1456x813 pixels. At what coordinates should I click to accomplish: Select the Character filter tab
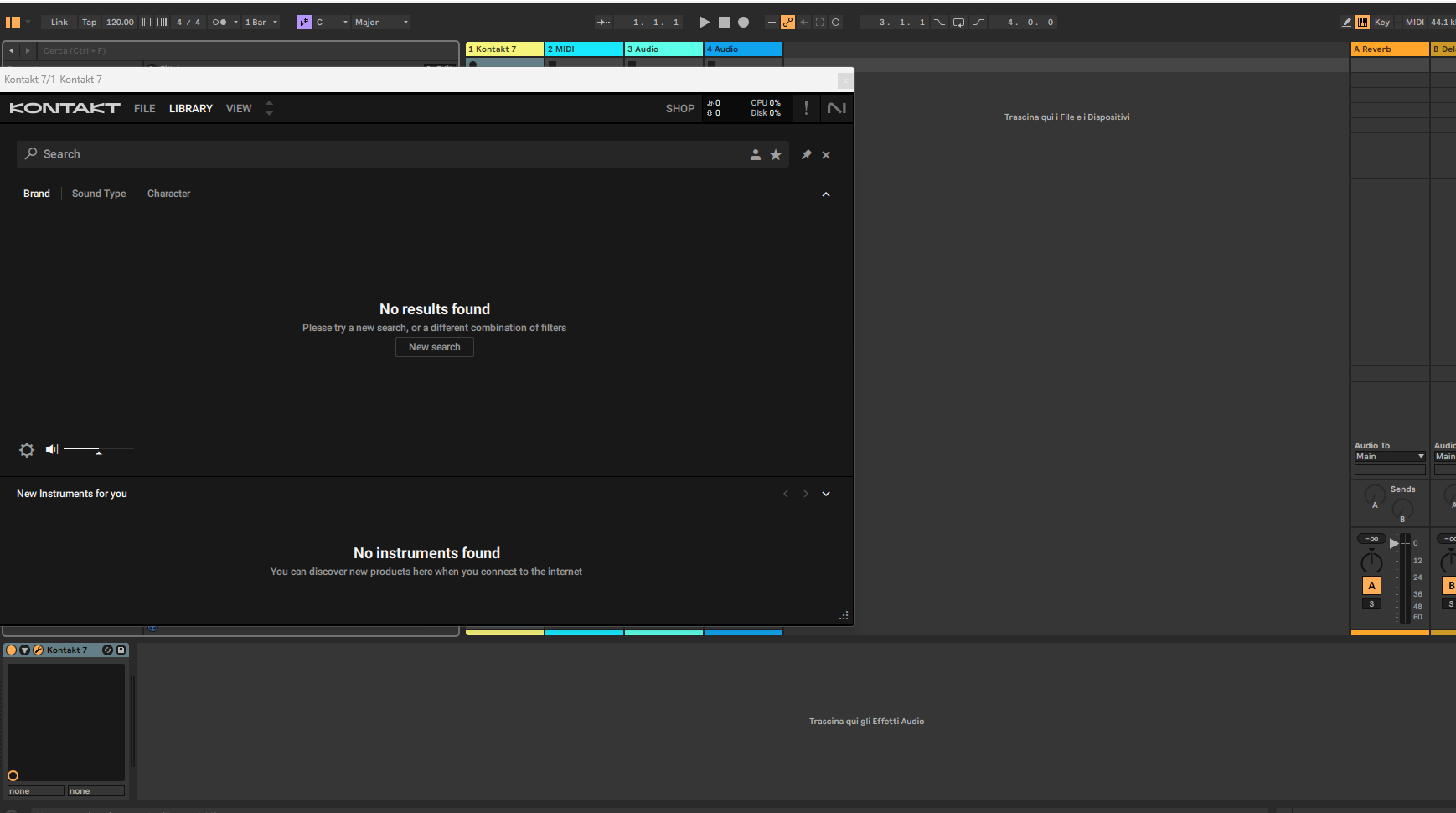(169, 194)
